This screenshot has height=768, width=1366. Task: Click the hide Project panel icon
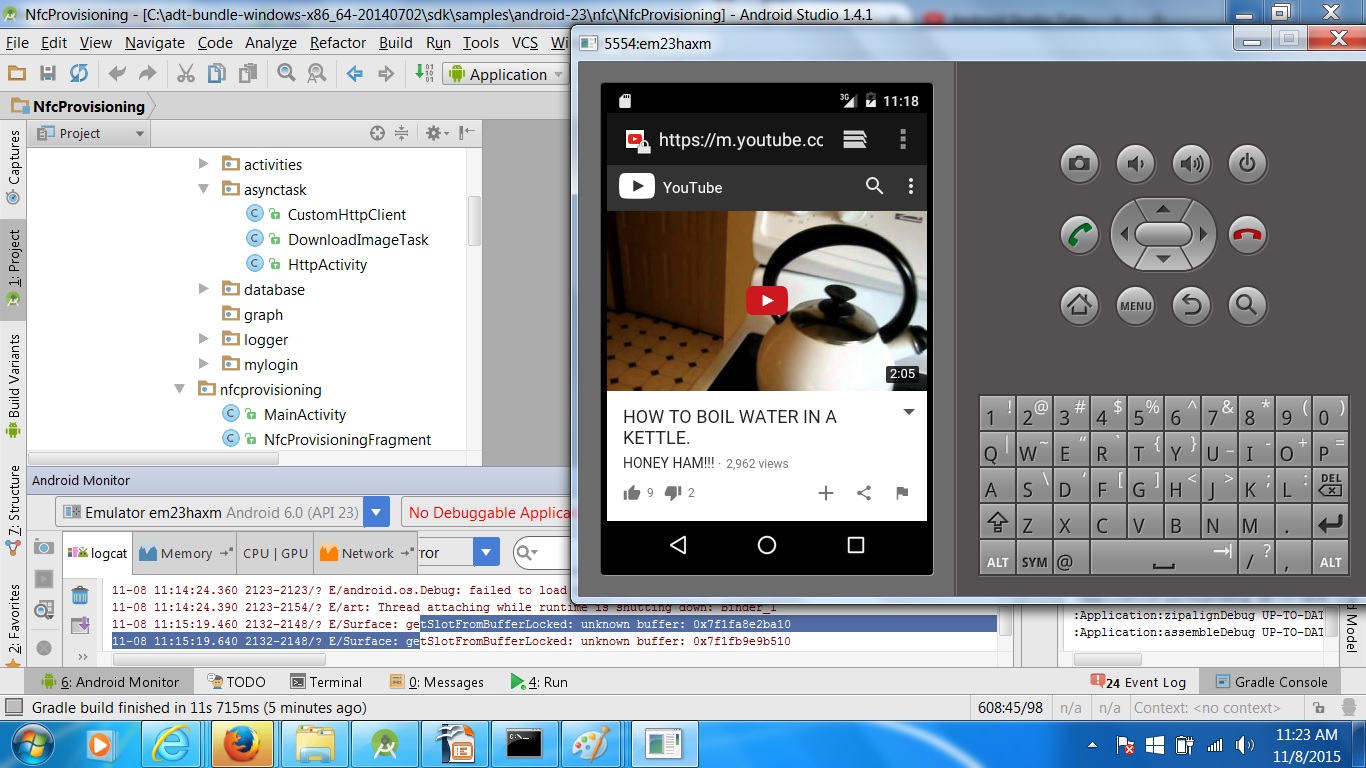467,133
